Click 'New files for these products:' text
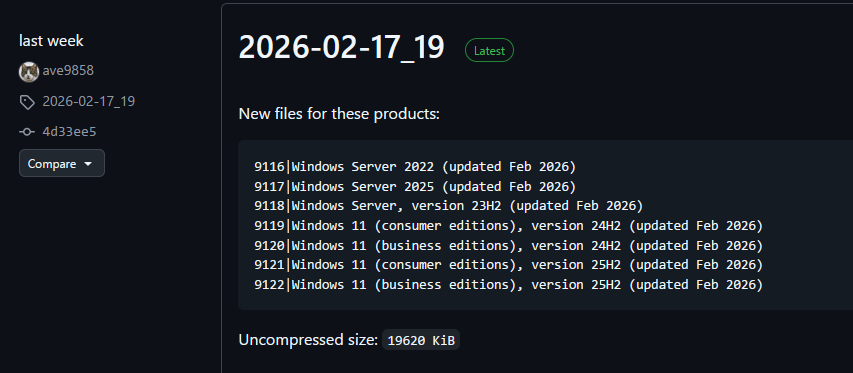 [339, 114]
